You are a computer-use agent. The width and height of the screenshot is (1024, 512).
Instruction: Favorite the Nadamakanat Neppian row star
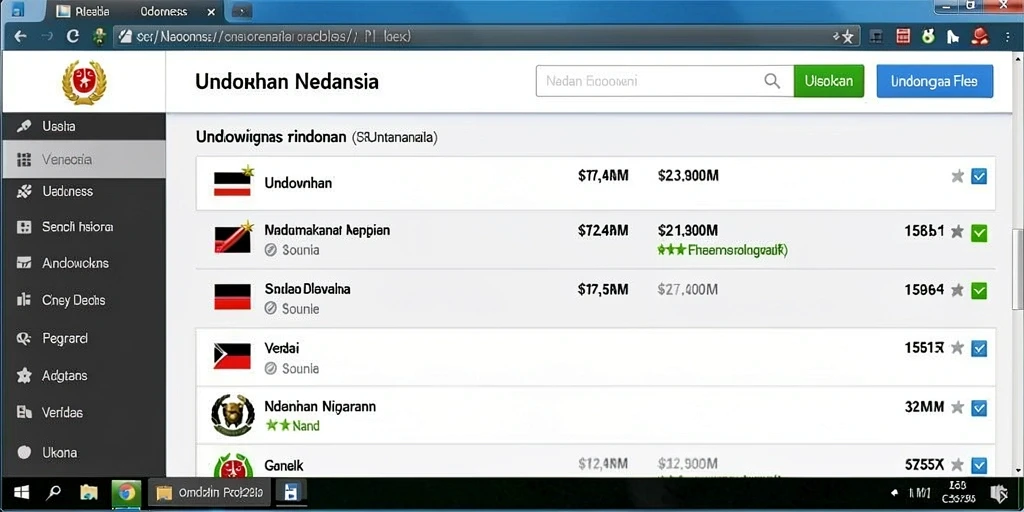(957, 231)
